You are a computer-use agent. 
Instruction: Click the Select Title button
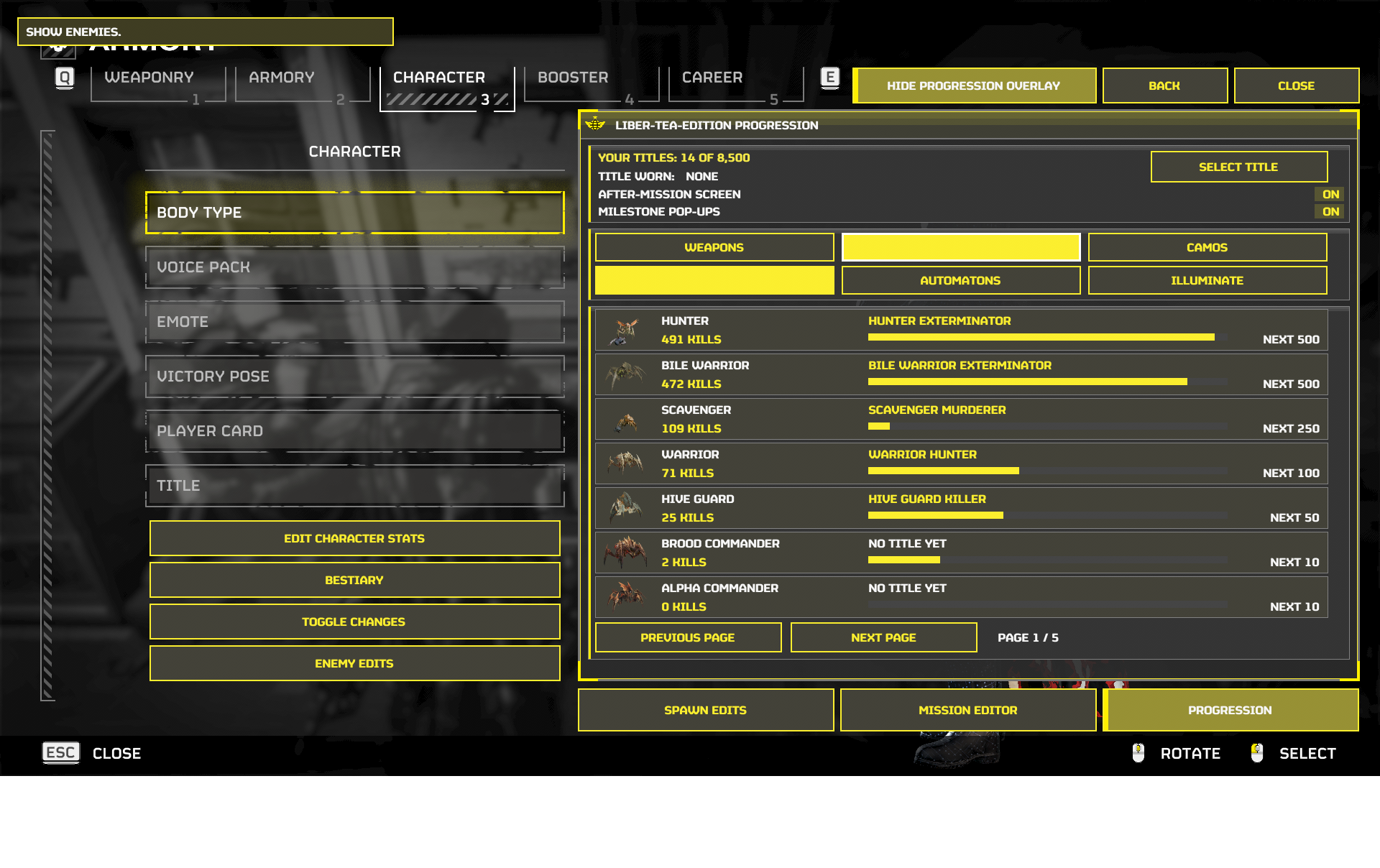point(1238,167)
